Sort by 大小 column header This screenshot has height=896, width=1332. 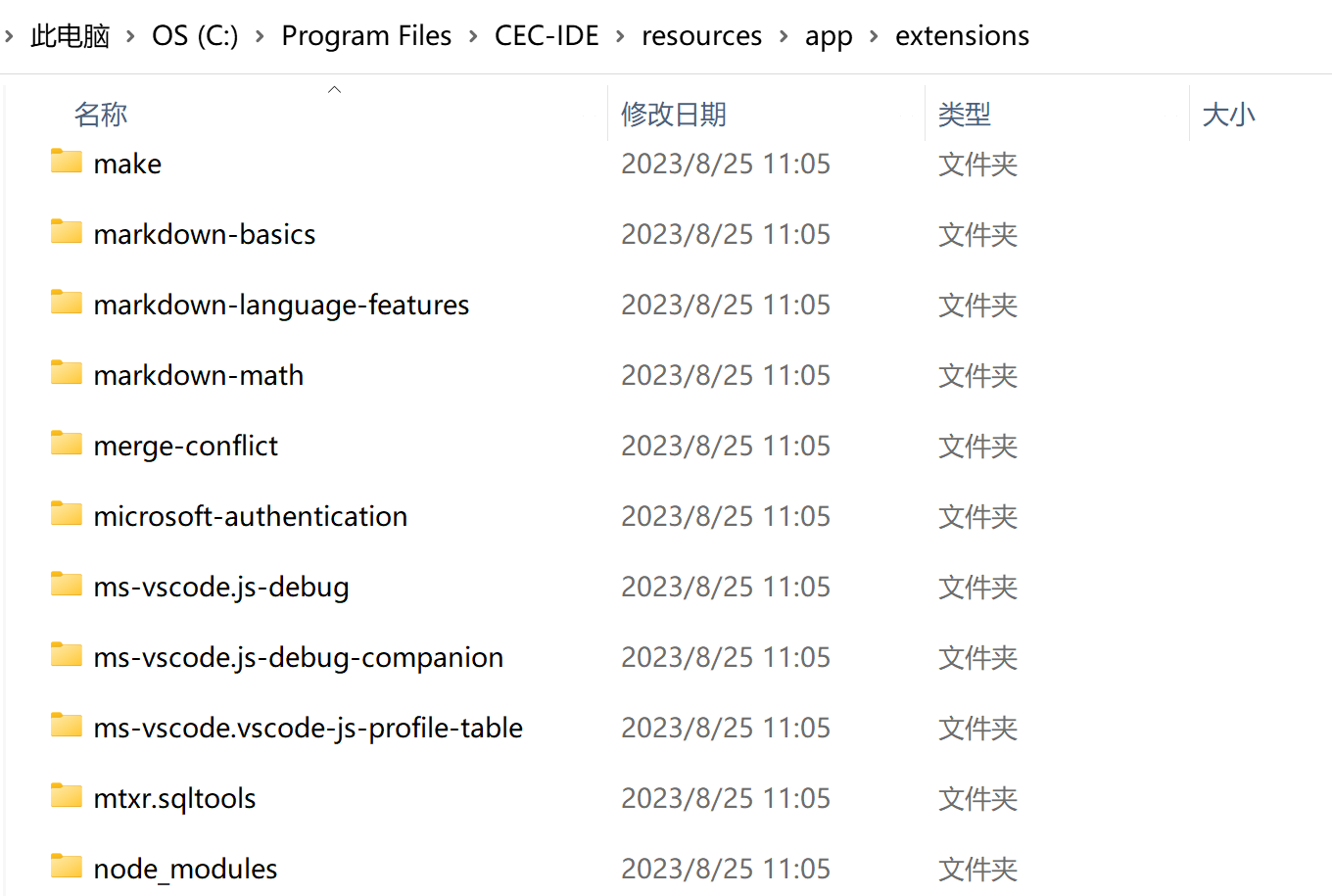pos(1229,115)
